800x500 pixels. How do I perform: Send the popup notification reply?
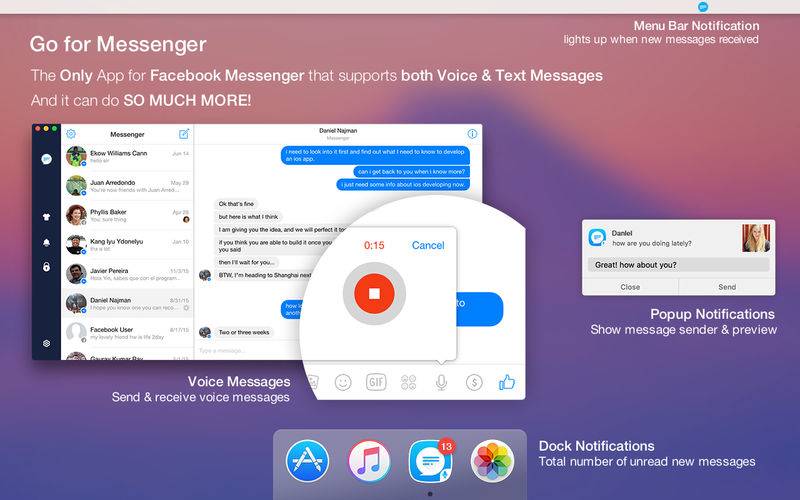coord(727,287)
